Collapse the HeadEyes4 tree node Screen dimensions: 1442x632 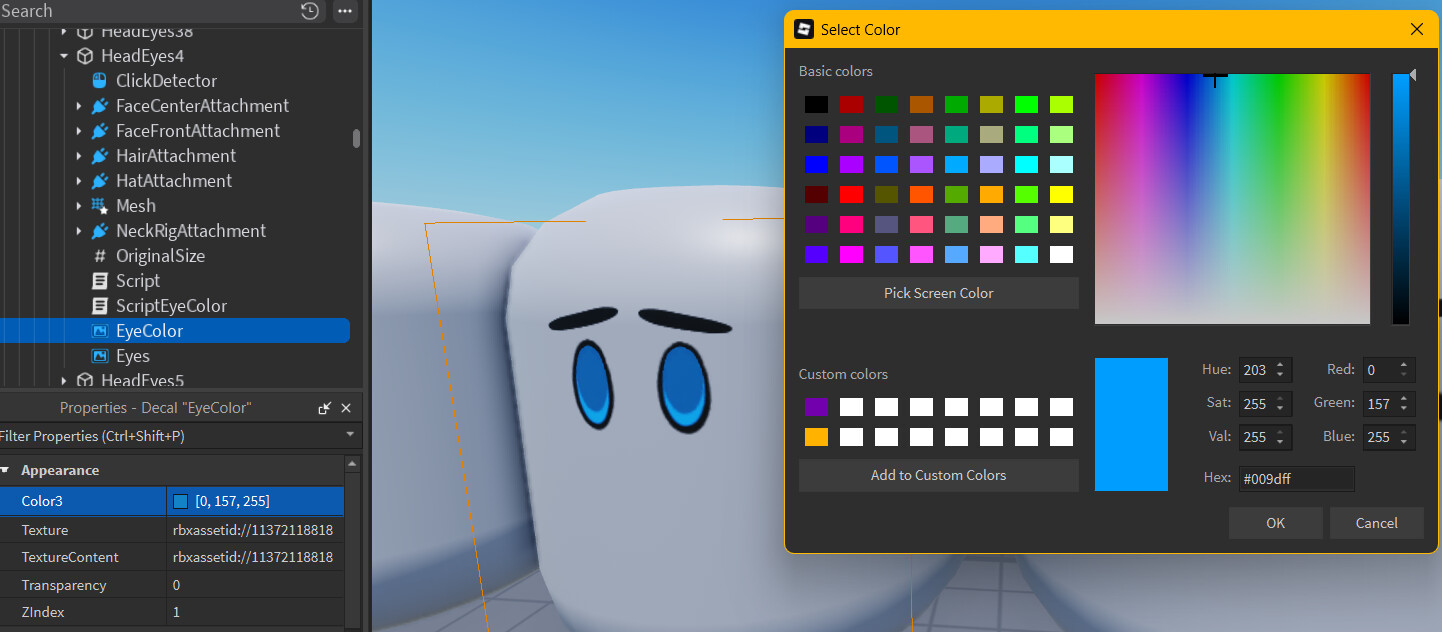pos(64,56)
